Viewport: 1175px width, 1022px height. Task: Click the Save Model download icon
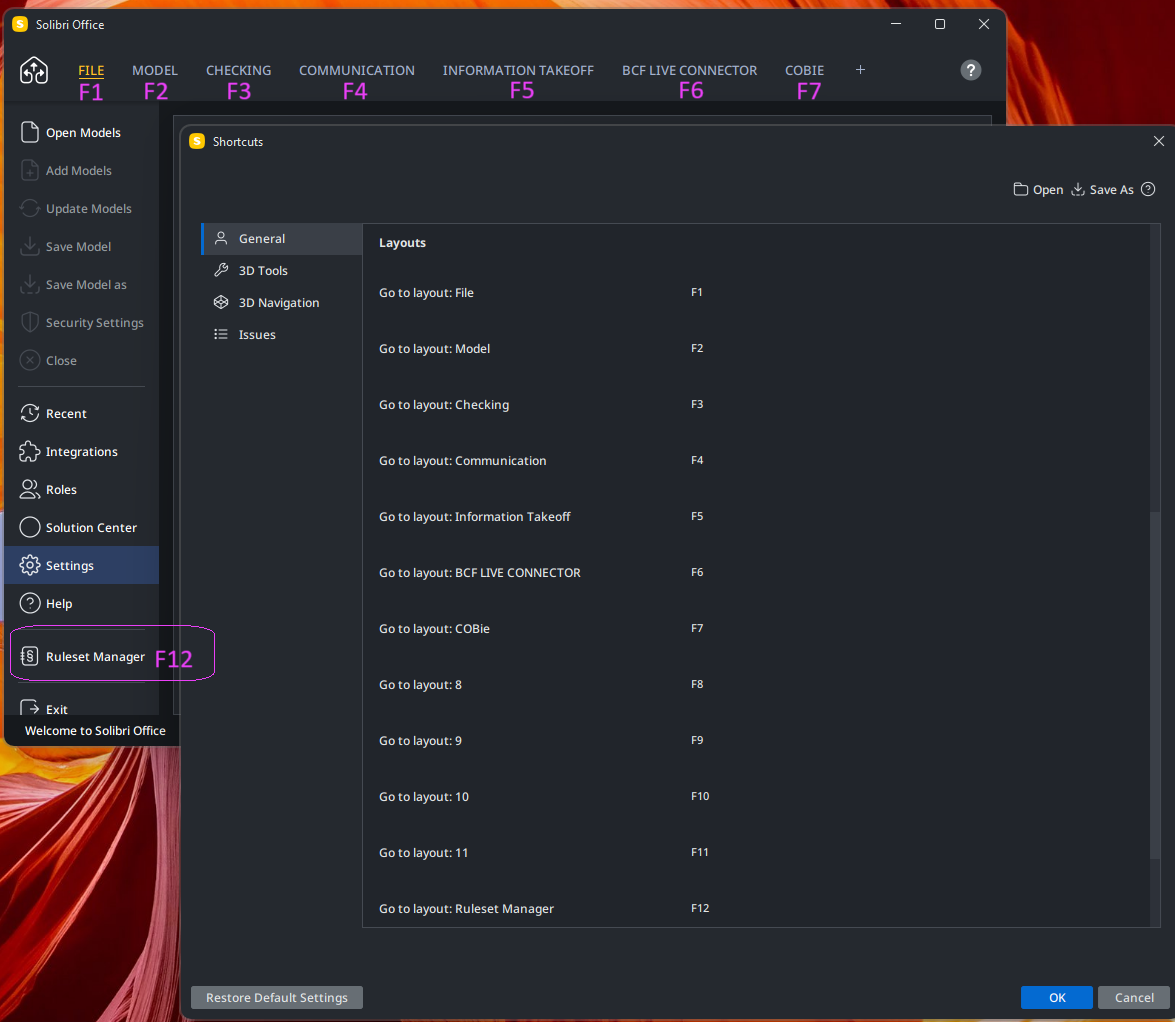29,246
